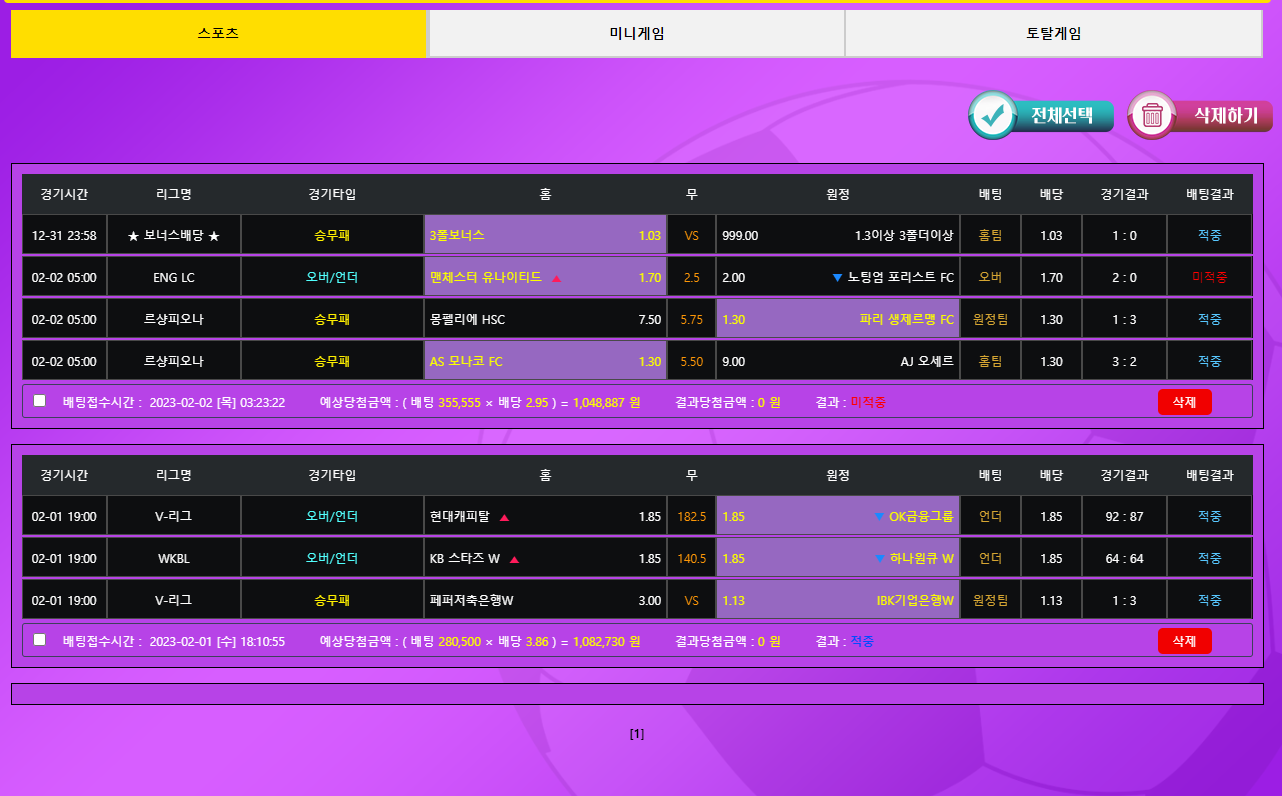Click the trash can icon on 삭제하기
The width and height of the screenshot is (1282, 796).
tap(1152, 116)
